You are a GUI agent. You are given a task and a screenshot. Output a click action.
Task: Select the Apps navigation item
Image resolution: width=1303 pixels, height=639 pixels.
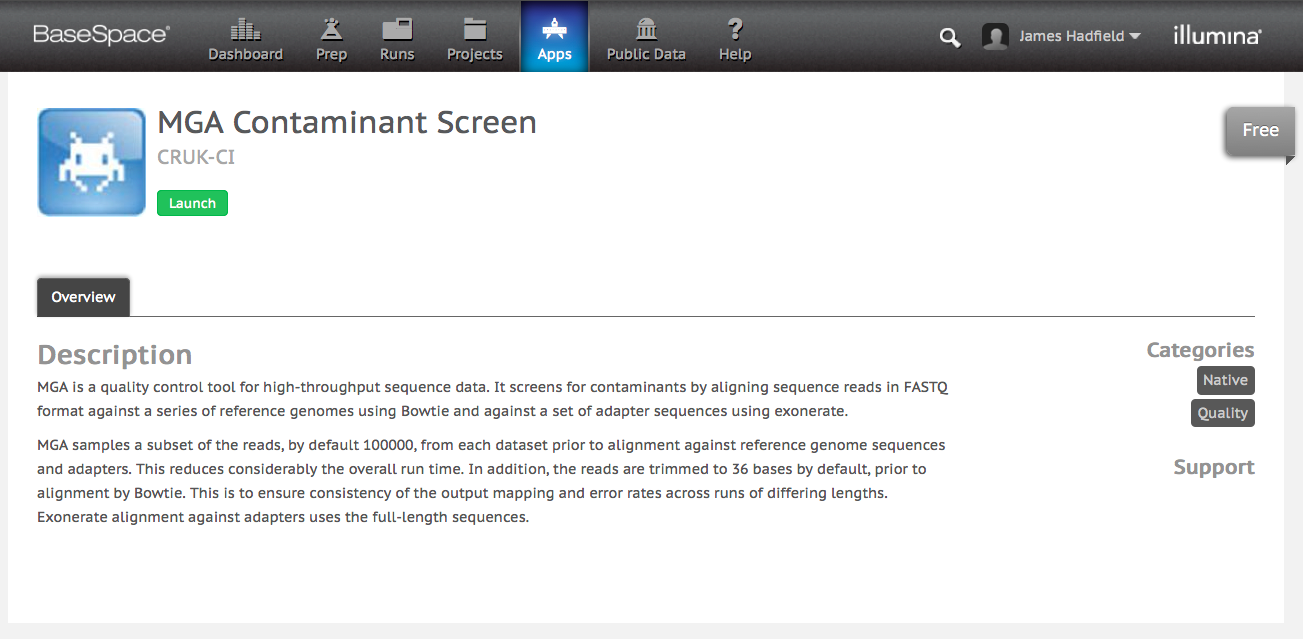pyautogui.click(x=554, y=37)
